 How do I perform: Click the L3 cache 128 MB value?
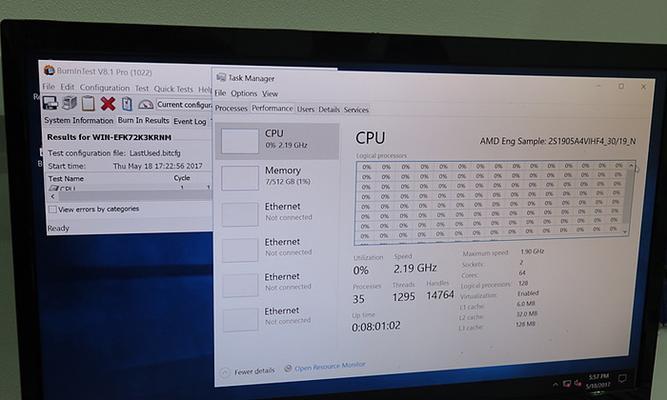[525, 324]
